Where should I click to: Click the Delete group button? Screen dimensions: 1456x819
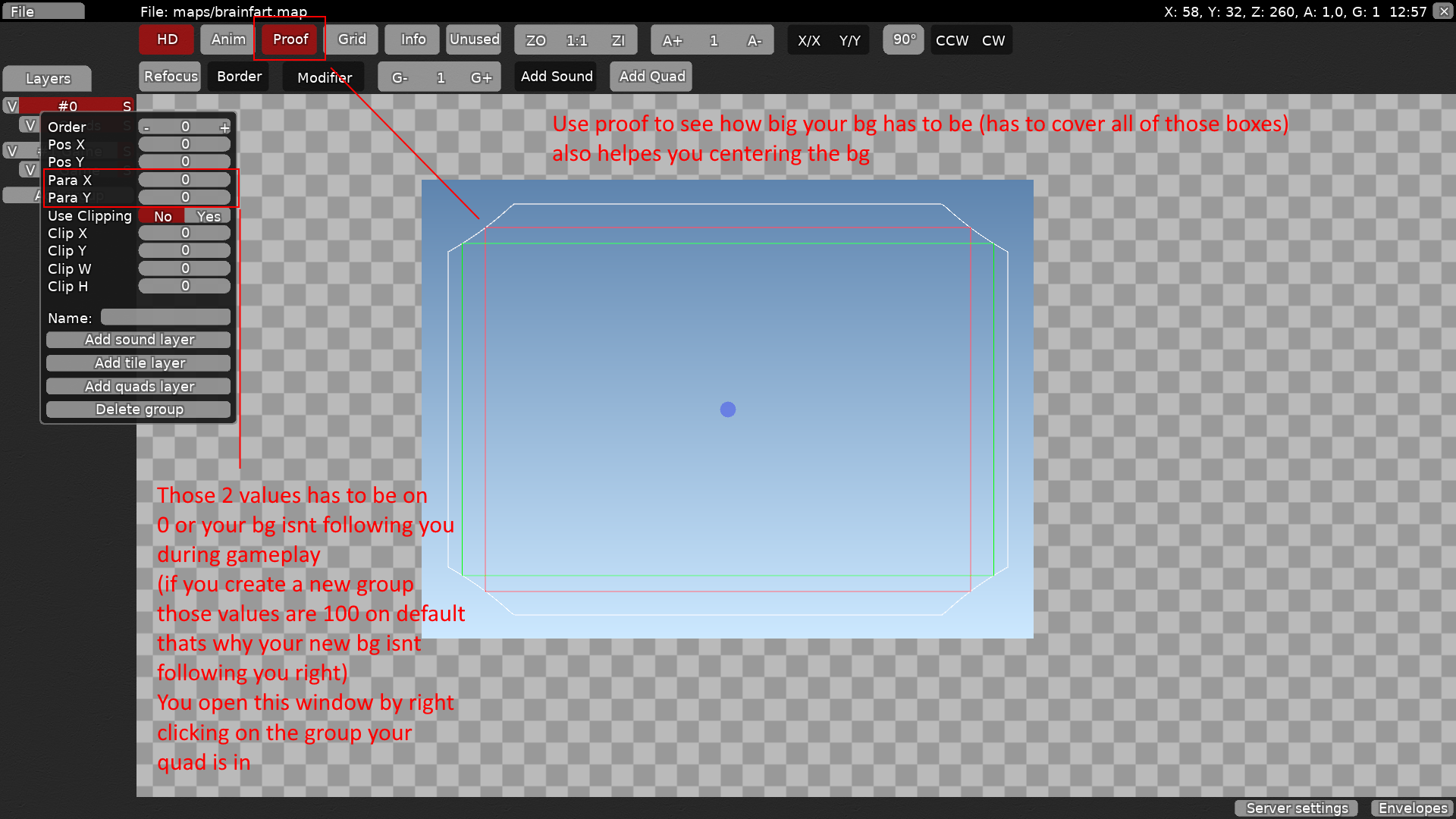pyautogui.click(x=139, y=409)
